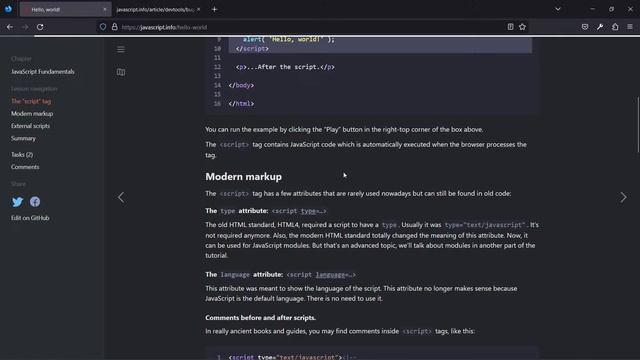This screenshot has height=360, width=640.
Task: Open Comments link in sidebar
Action: tap(25, 167)
